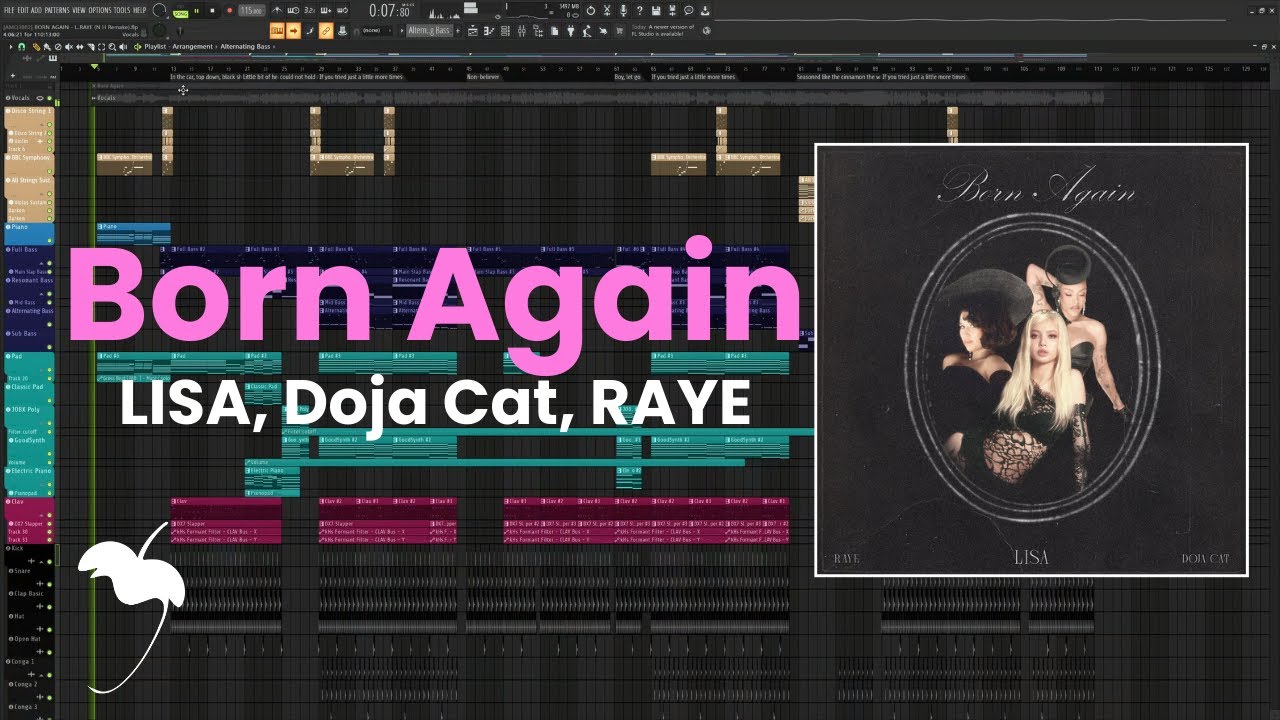1280x720 pixels.
Task: Toggle the overdub/blend recording icon
Action: (326, 10)
